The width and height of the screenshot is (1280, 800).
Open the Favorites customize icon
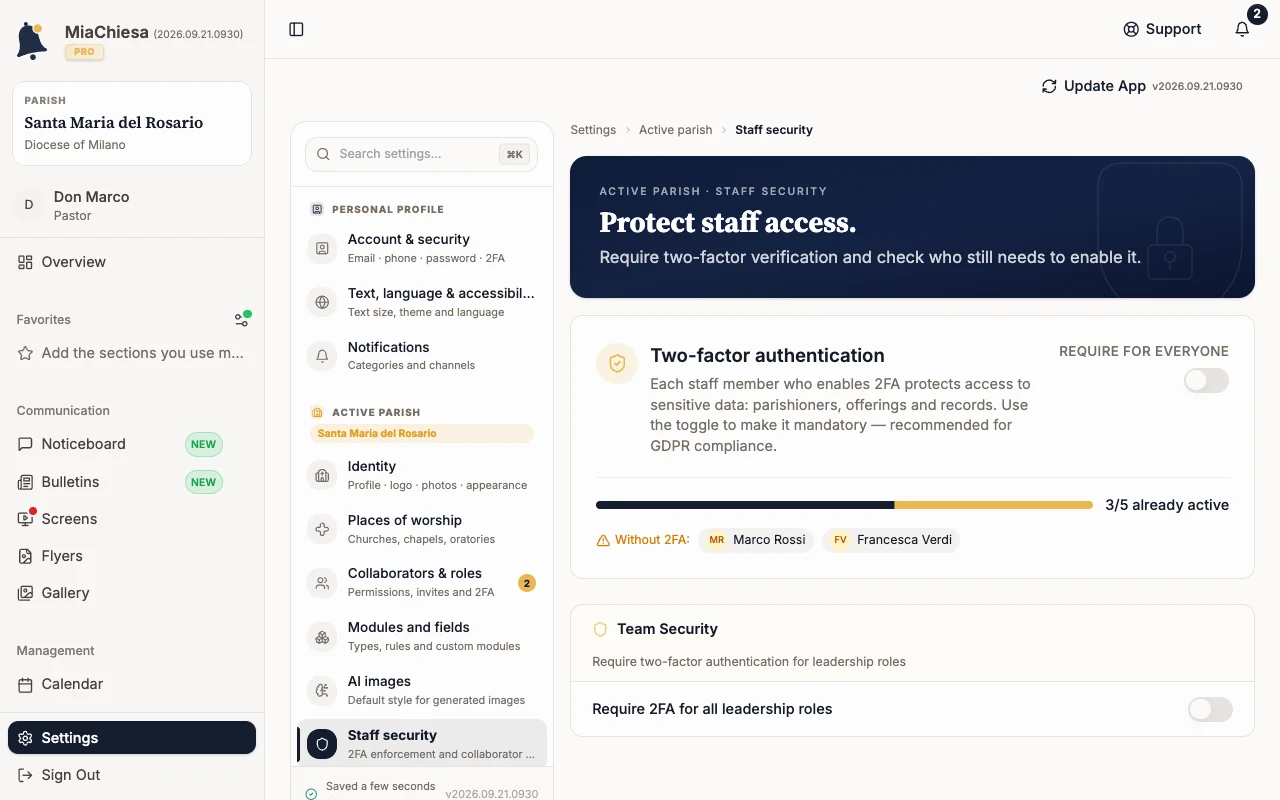click(241, 319)
